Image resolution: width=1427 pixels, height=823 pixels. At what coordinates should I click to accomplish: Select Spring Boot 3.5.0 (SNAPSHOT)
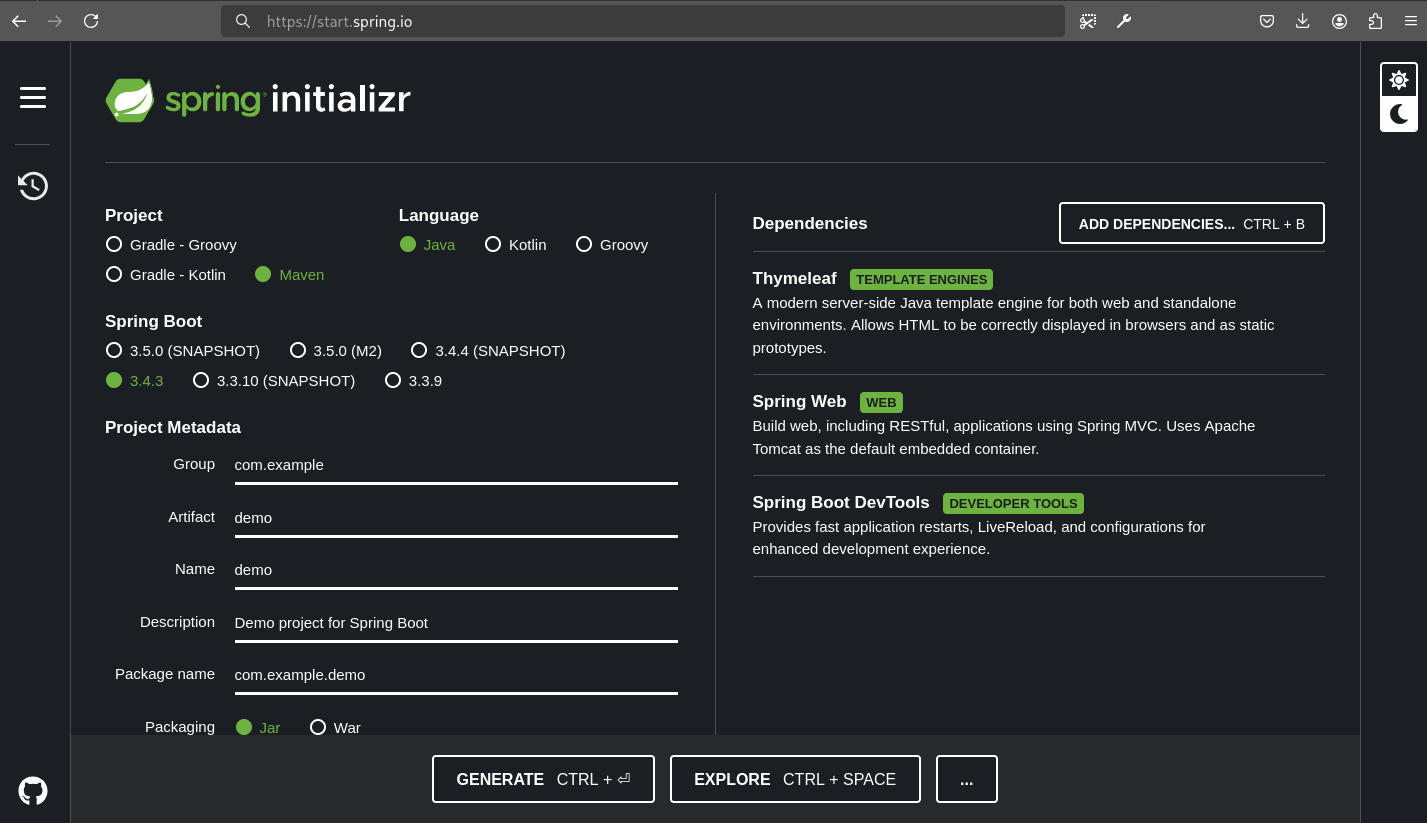tap(183, 350)
